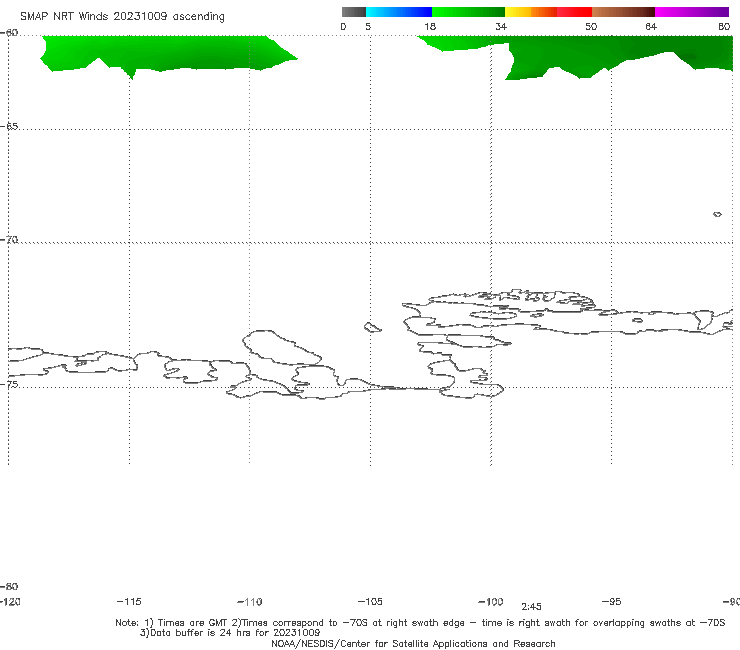Click the magenta-purple segment of the color bar

[692, 12]
